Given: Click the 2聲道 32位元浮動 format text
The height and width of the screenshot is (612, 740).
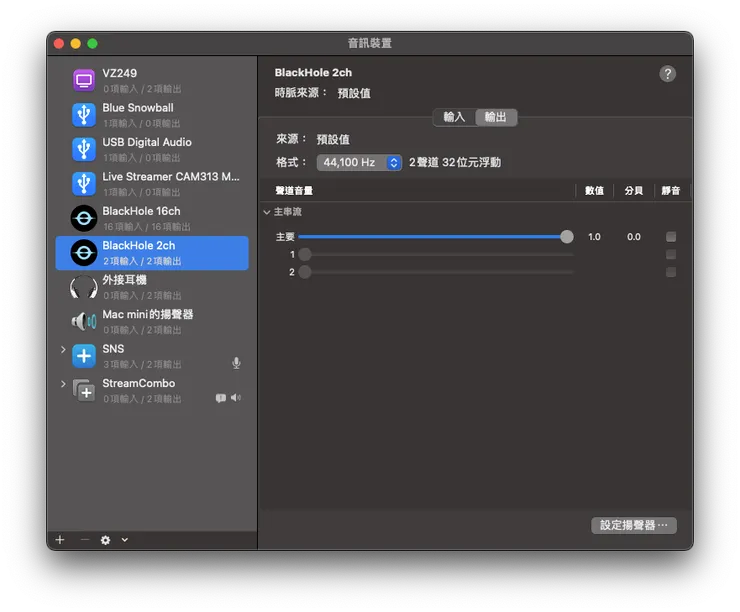Looking at the screenshot, I should pos(455,162).
